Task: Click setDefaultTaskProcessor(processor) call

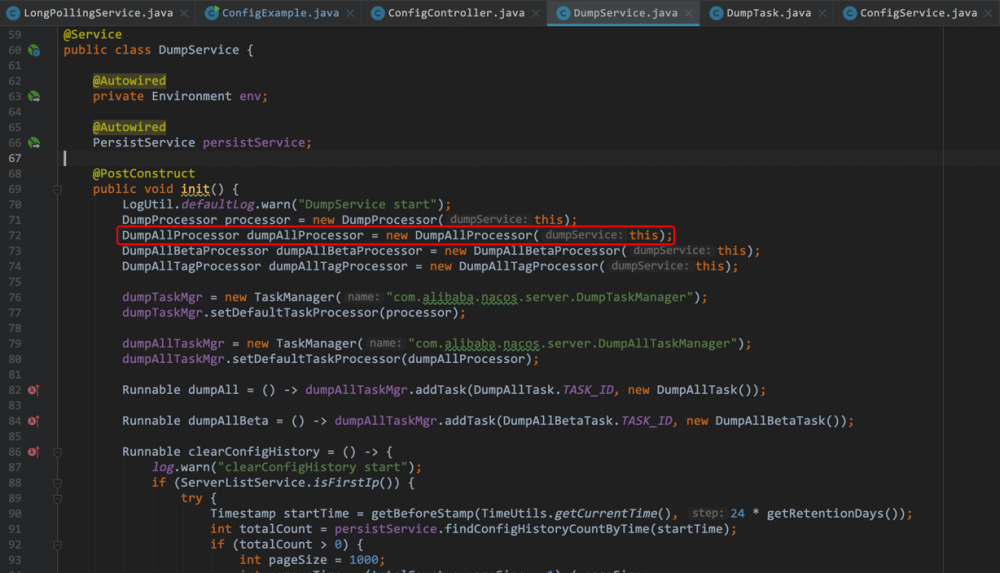Action: 334,313
